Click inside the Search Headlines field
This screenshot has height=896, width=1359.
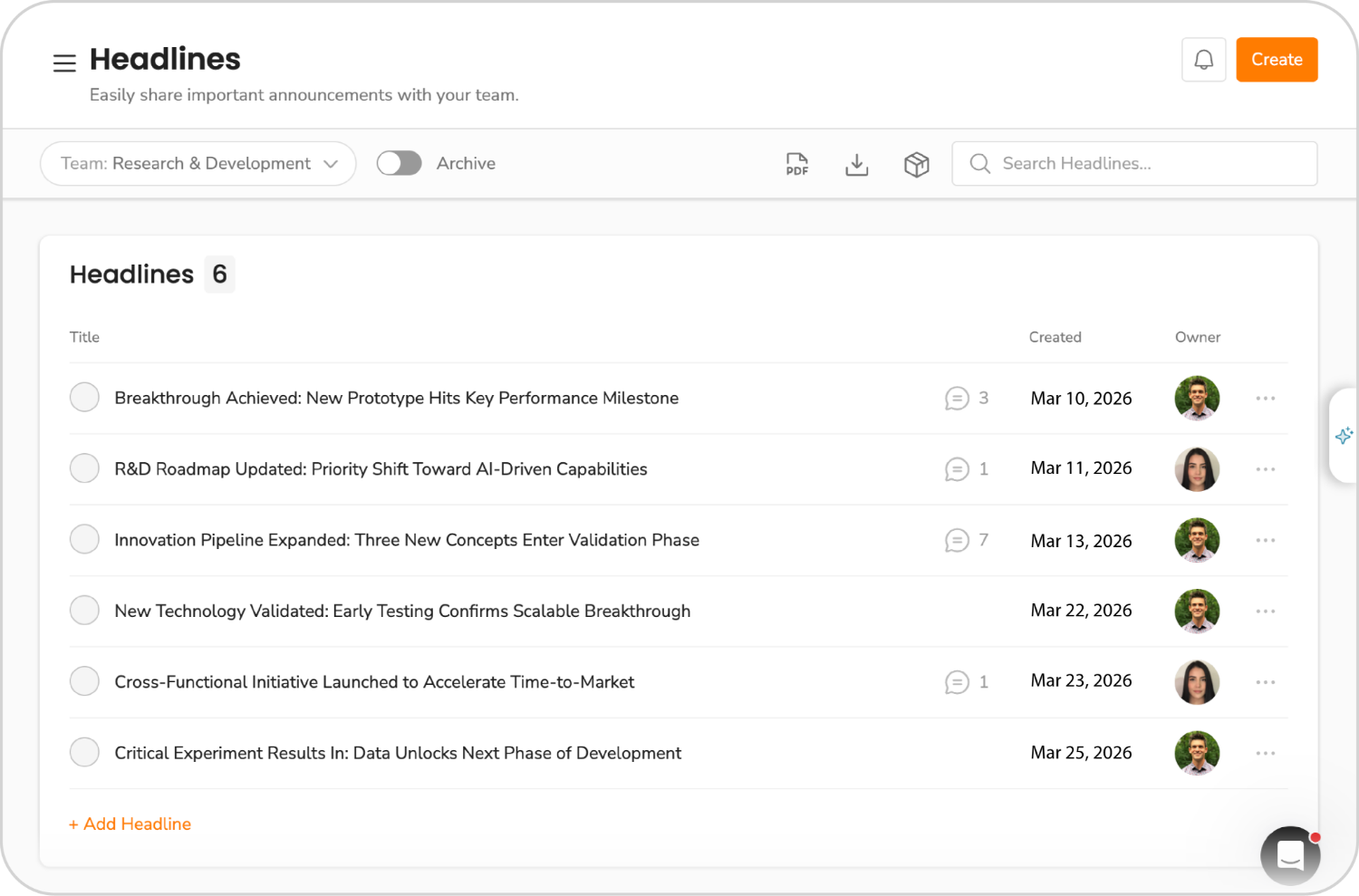coord(1087,163)
